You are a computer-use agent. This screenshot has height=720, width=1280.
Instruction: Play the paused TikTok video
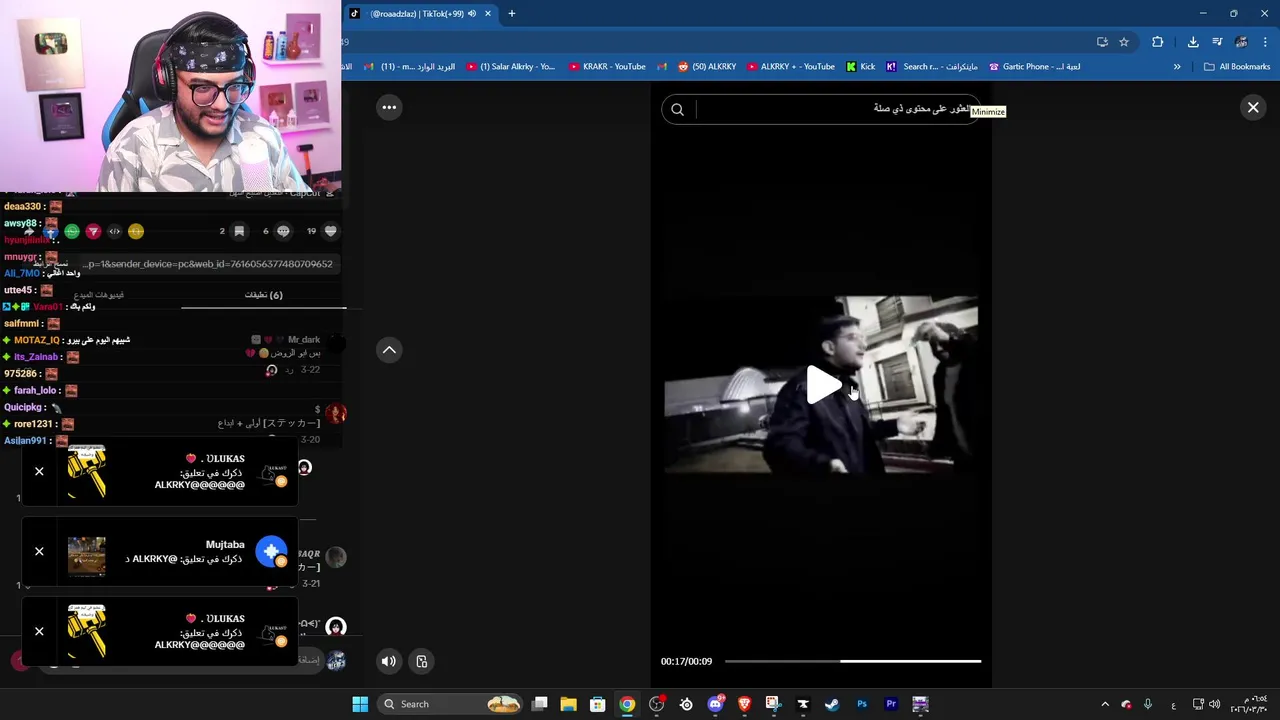pos(824,385)
